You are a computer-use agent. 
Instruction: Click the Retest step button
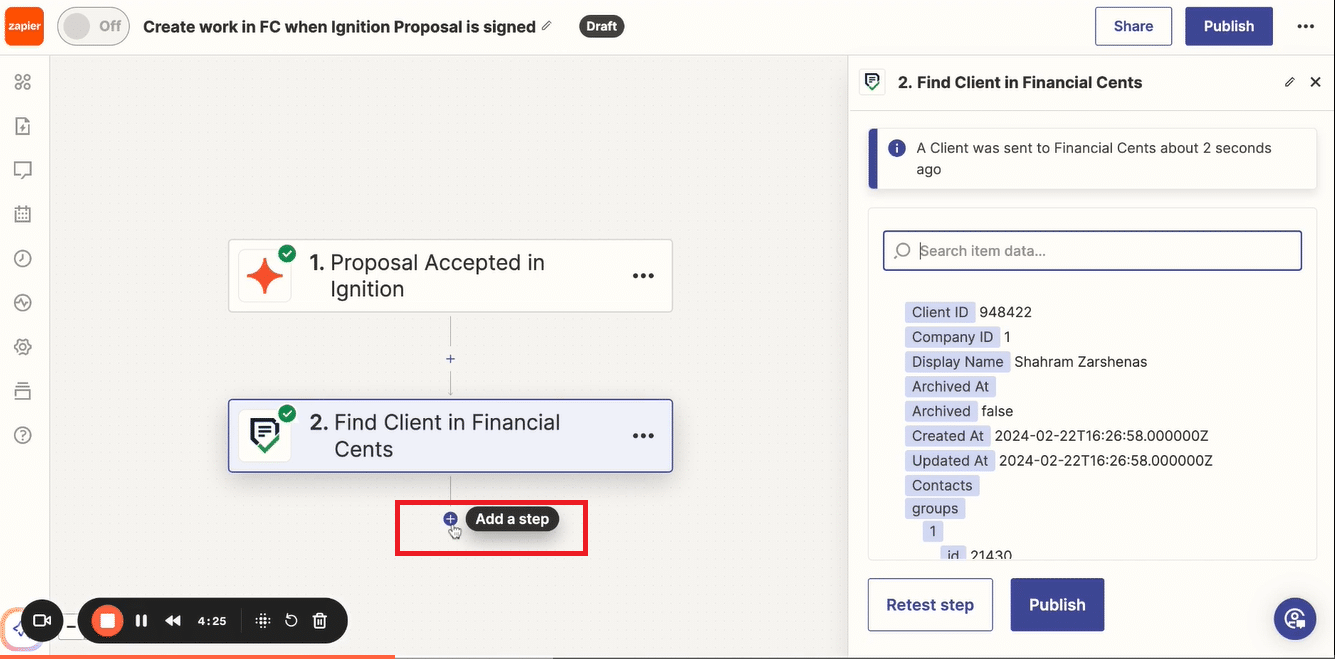(x=930, y=605)
